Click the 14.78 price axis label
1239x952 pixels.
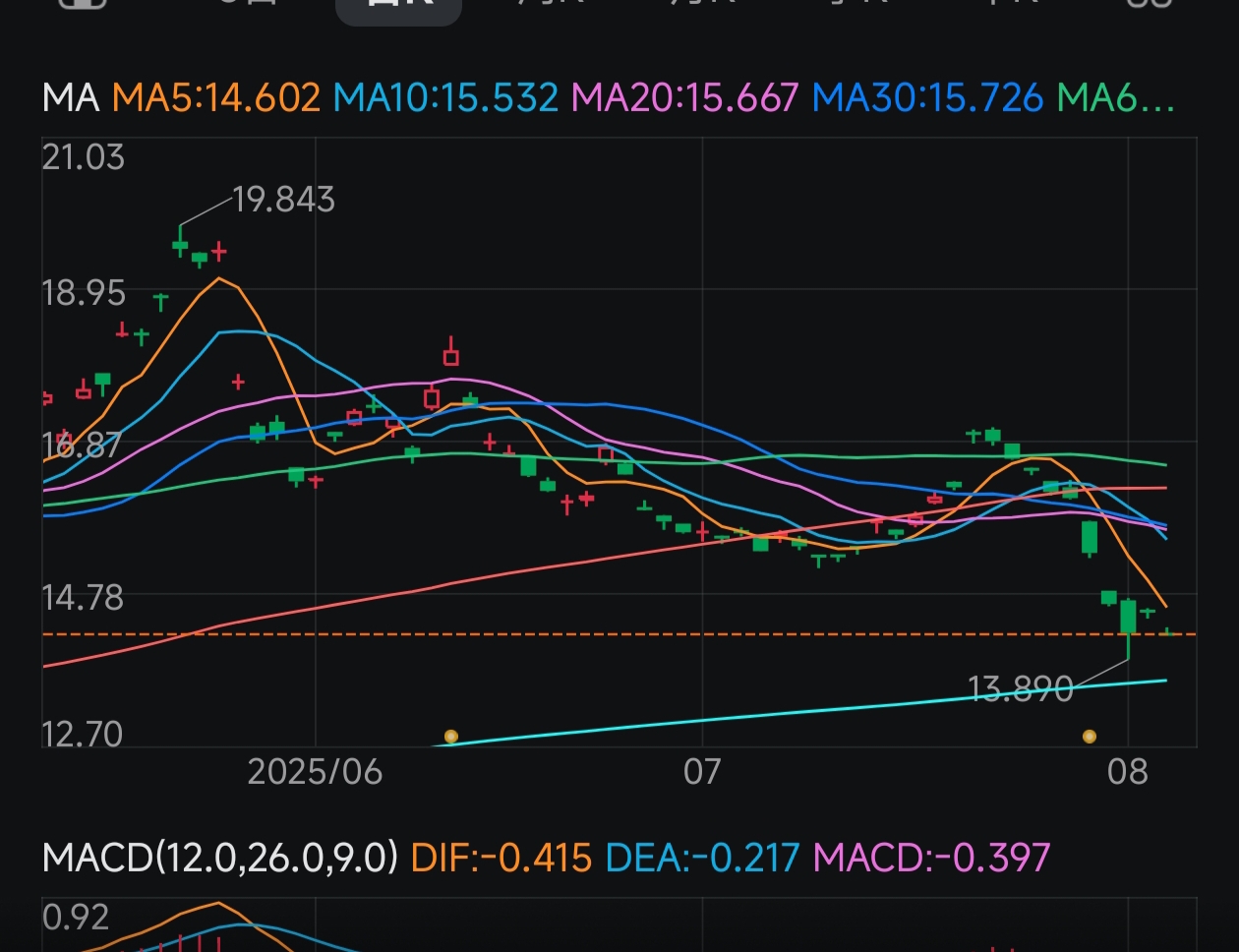(84, 597)
